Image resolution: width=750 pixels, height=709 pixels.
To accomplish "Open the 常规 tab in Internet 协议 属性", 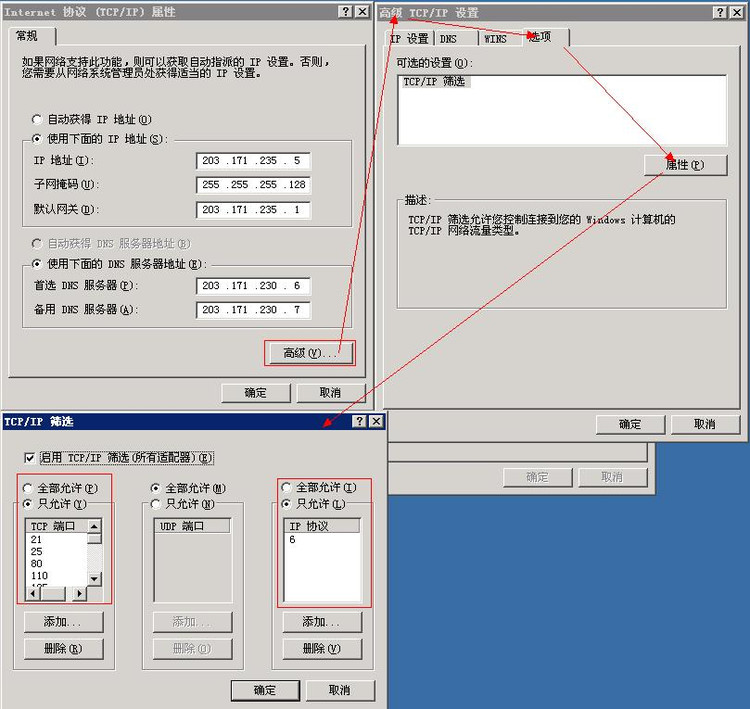I will pos(32,36).
